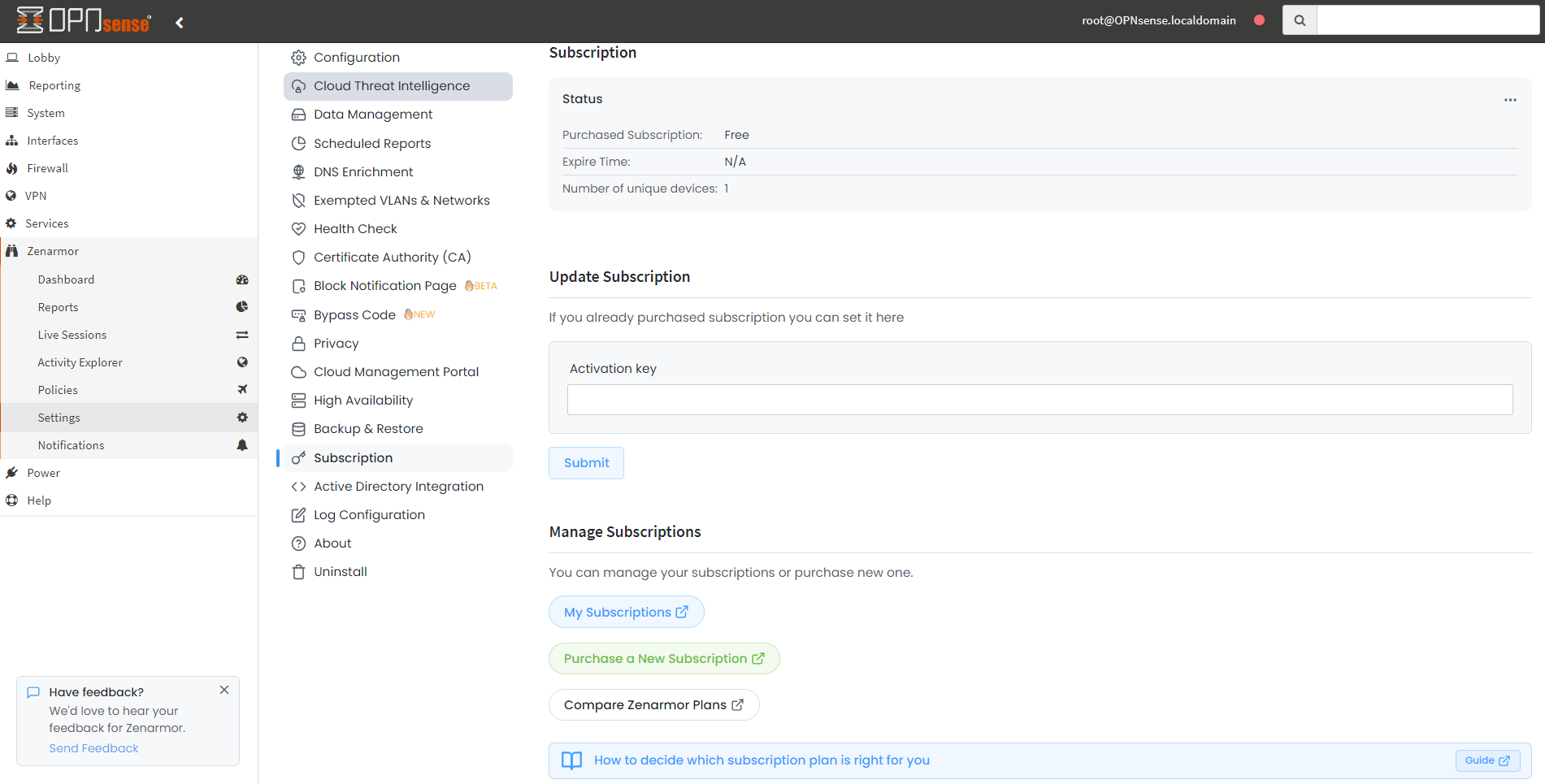Viewport: 1545px width, 784px height.
Task: Click the Privacy lock icon
Action: pos(299,344)
